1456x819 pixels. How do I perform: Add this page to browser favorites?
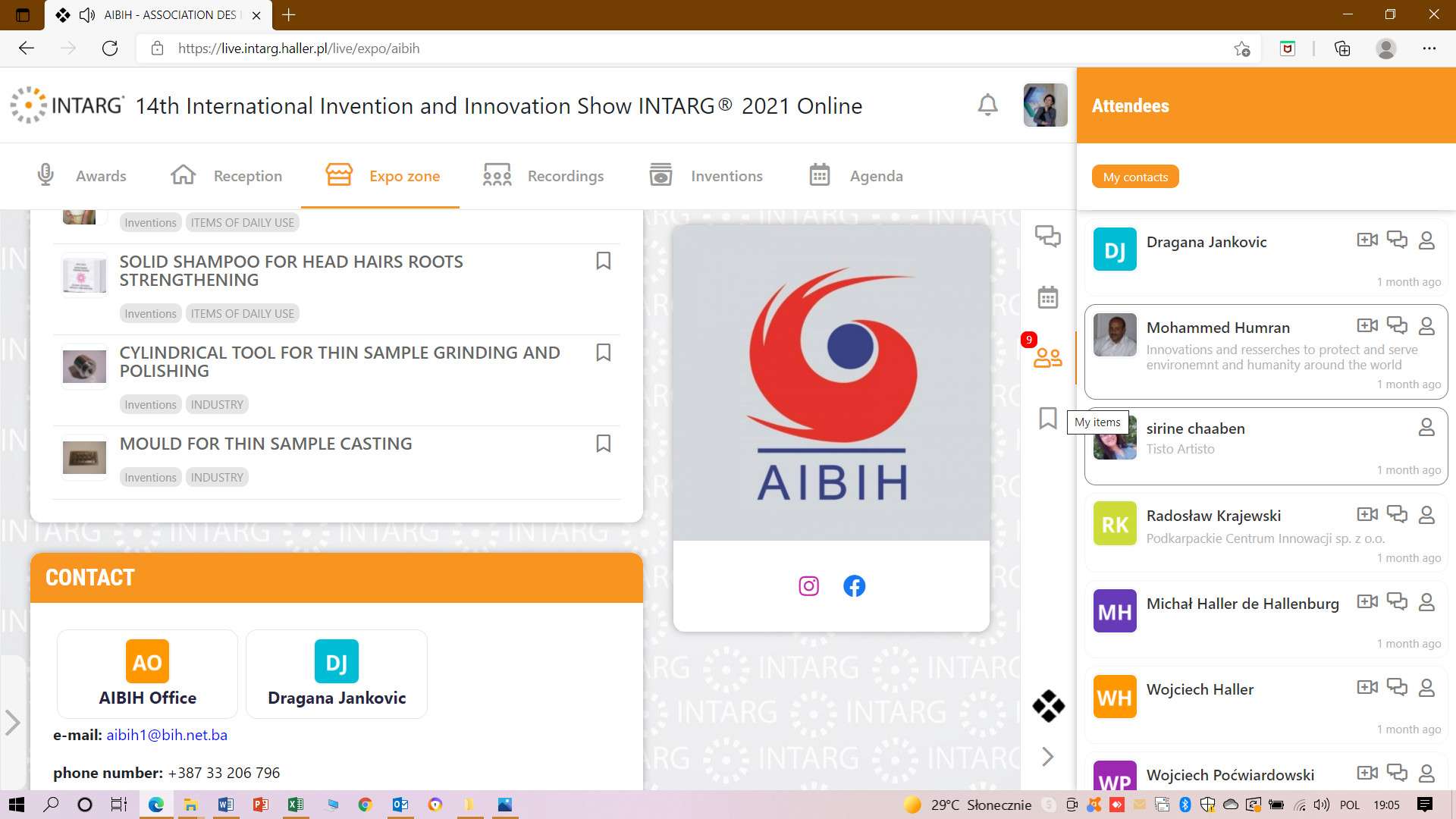(x=1241, y=49)
